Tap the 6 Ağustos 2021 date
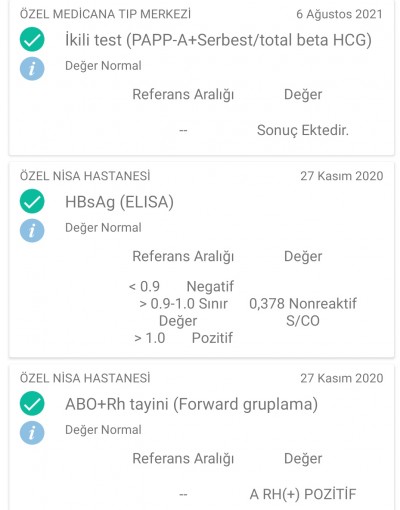Screen dimensions: 400x510 tap(339, 14)
